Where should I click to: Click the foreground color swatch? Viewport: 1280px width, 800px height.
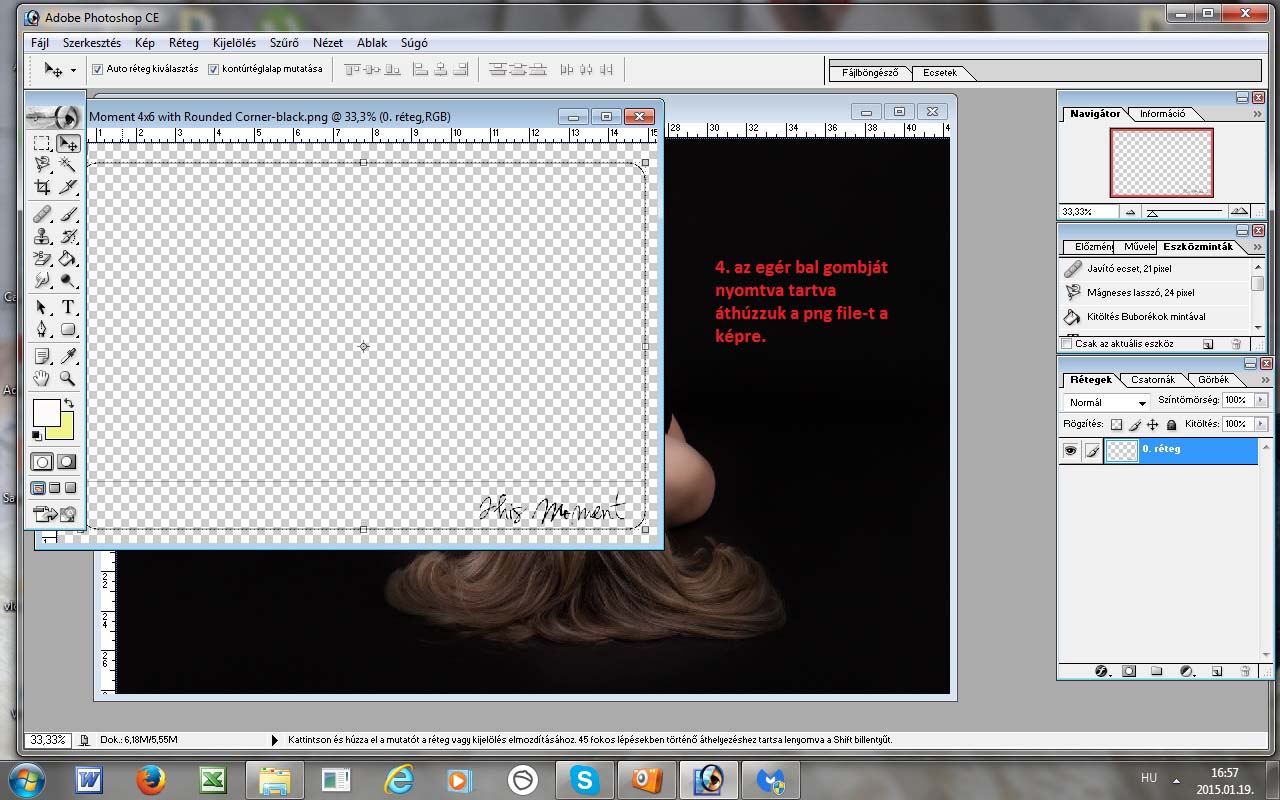click(x=46, y=412)
